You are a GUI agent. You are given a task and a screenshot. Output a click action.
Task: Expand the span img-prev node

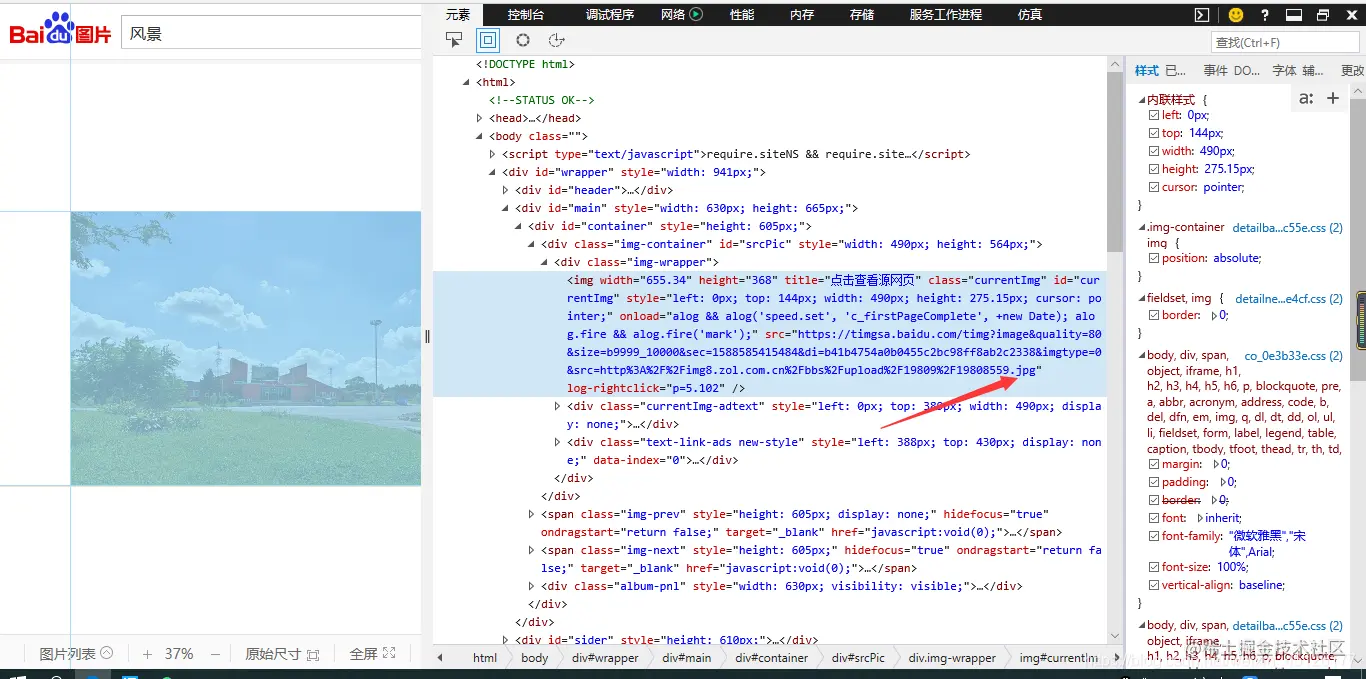click(x=532, y=514)
